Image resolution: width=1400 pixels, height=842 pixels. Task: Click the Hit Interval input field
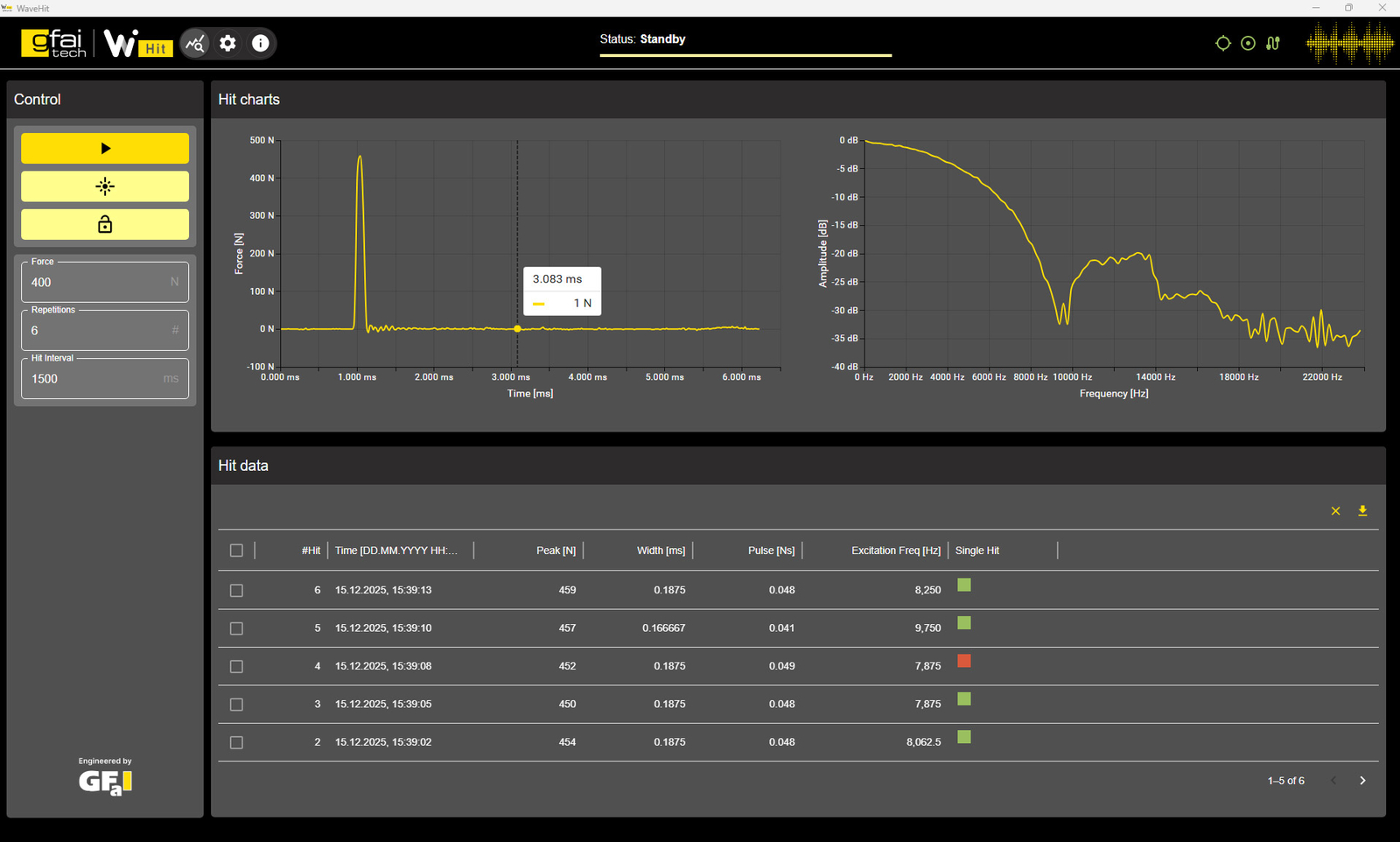point(96,379)
